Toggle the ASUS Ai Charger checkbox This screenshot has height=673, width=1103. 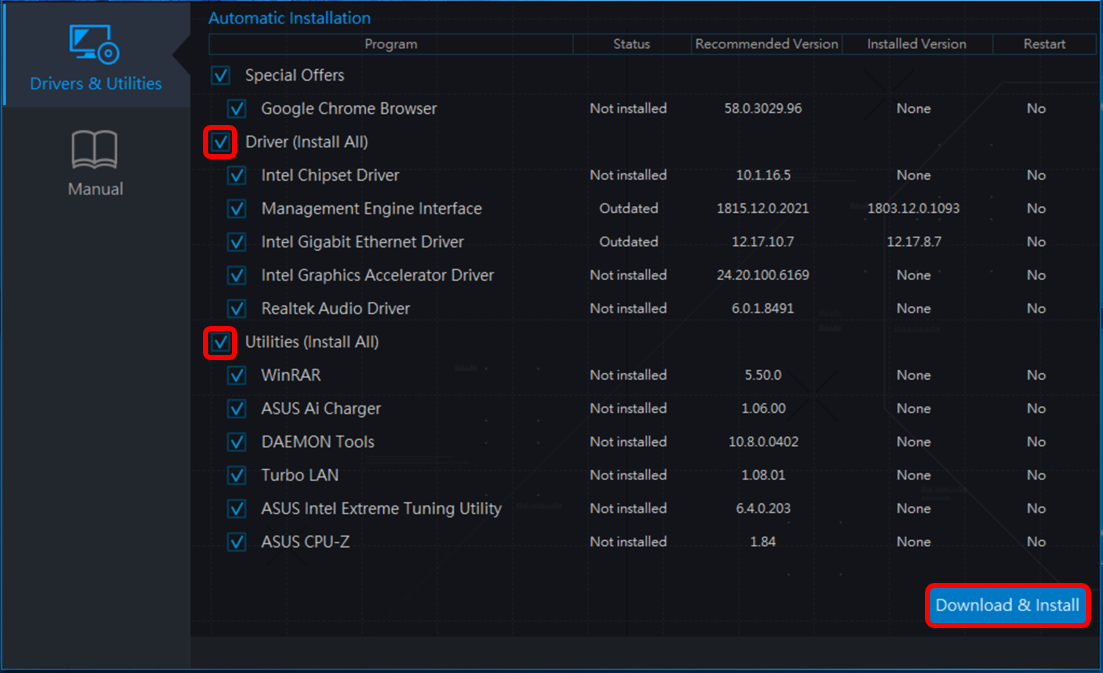click(237, 409)
